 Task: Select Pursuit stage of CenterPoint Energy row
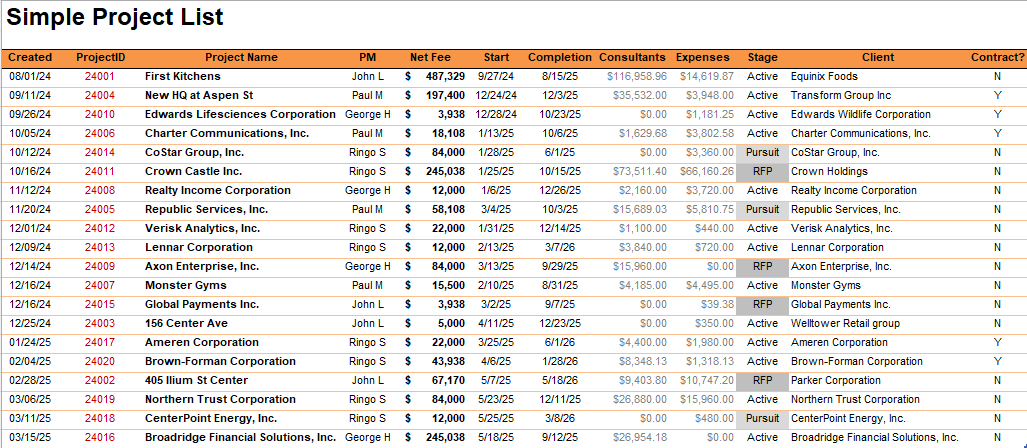point(762,419)
